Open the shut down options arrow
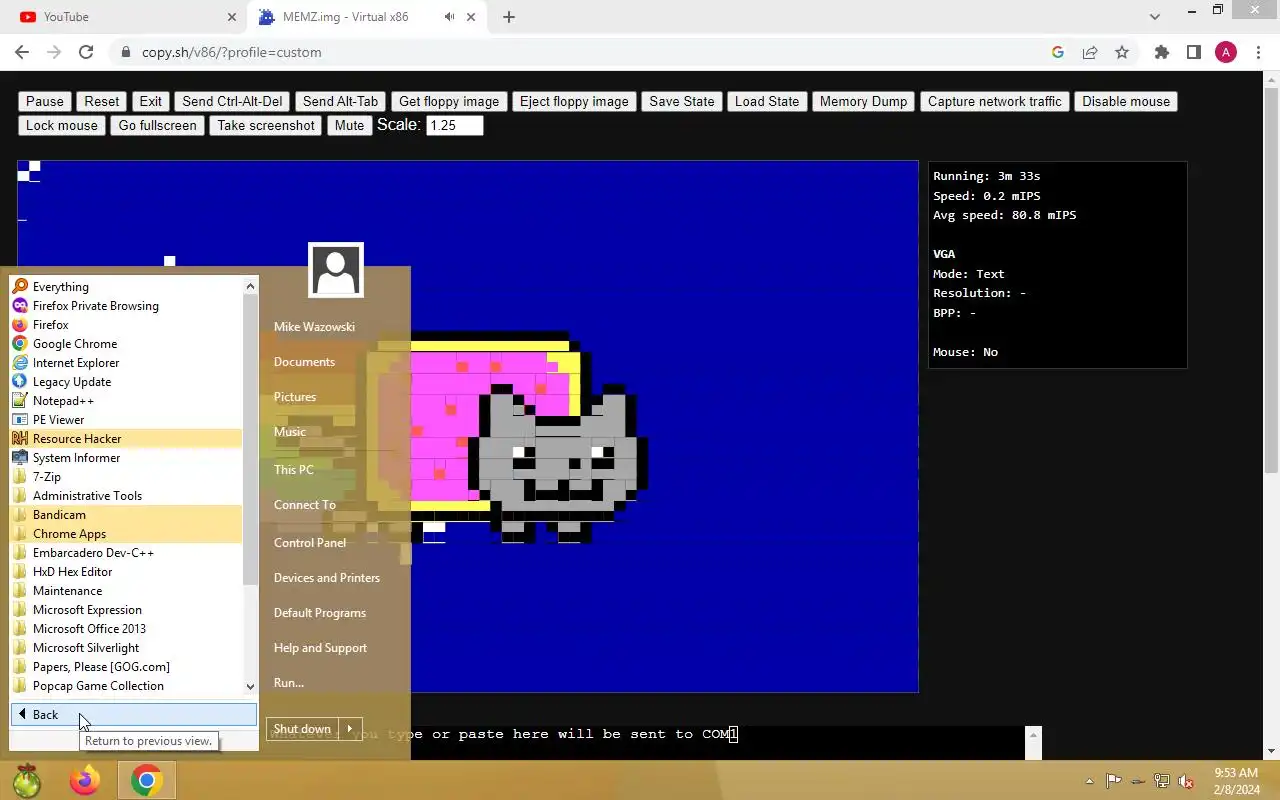 coord(350,729)
